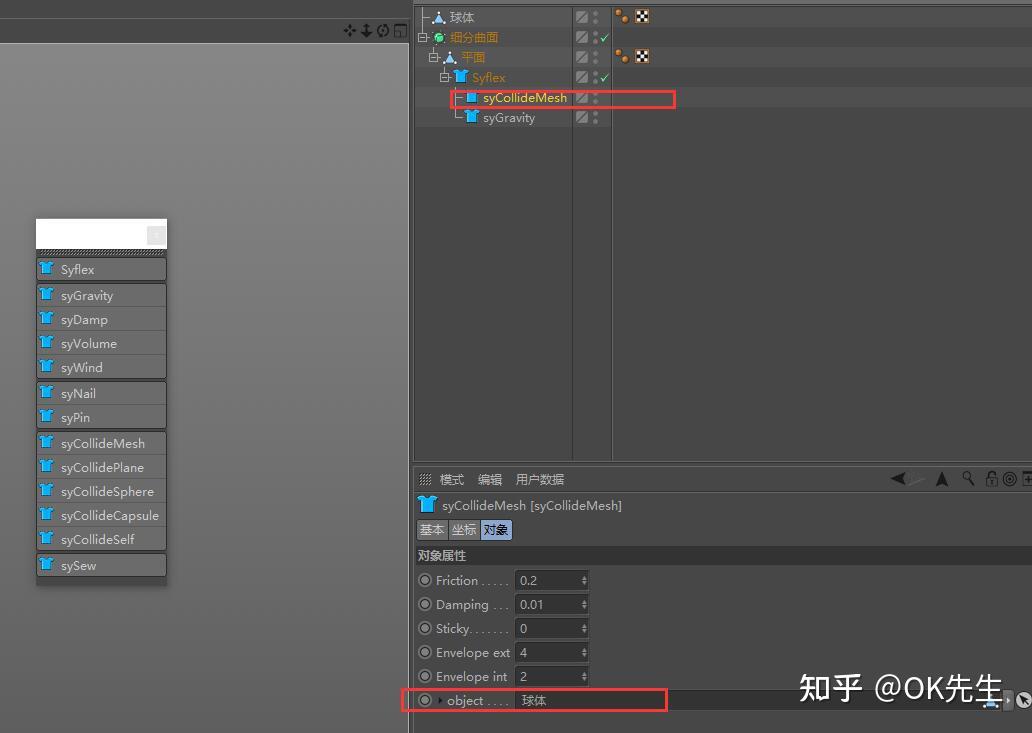
Task: Collapse the Syflex tag children expander
Action: (x=443, y=76)
